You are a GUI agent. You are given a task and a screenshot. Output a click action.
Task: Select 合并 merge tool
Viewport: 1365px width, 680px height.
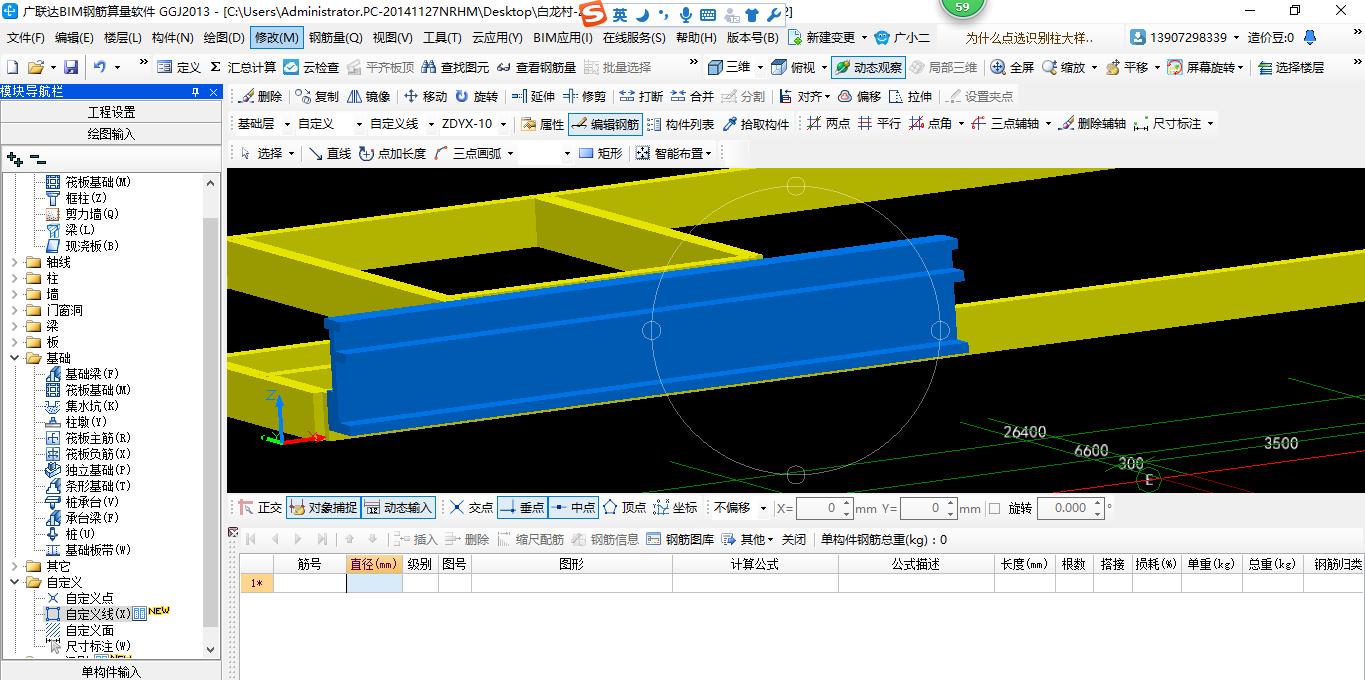pyautogui.click(x=692, y=97)
